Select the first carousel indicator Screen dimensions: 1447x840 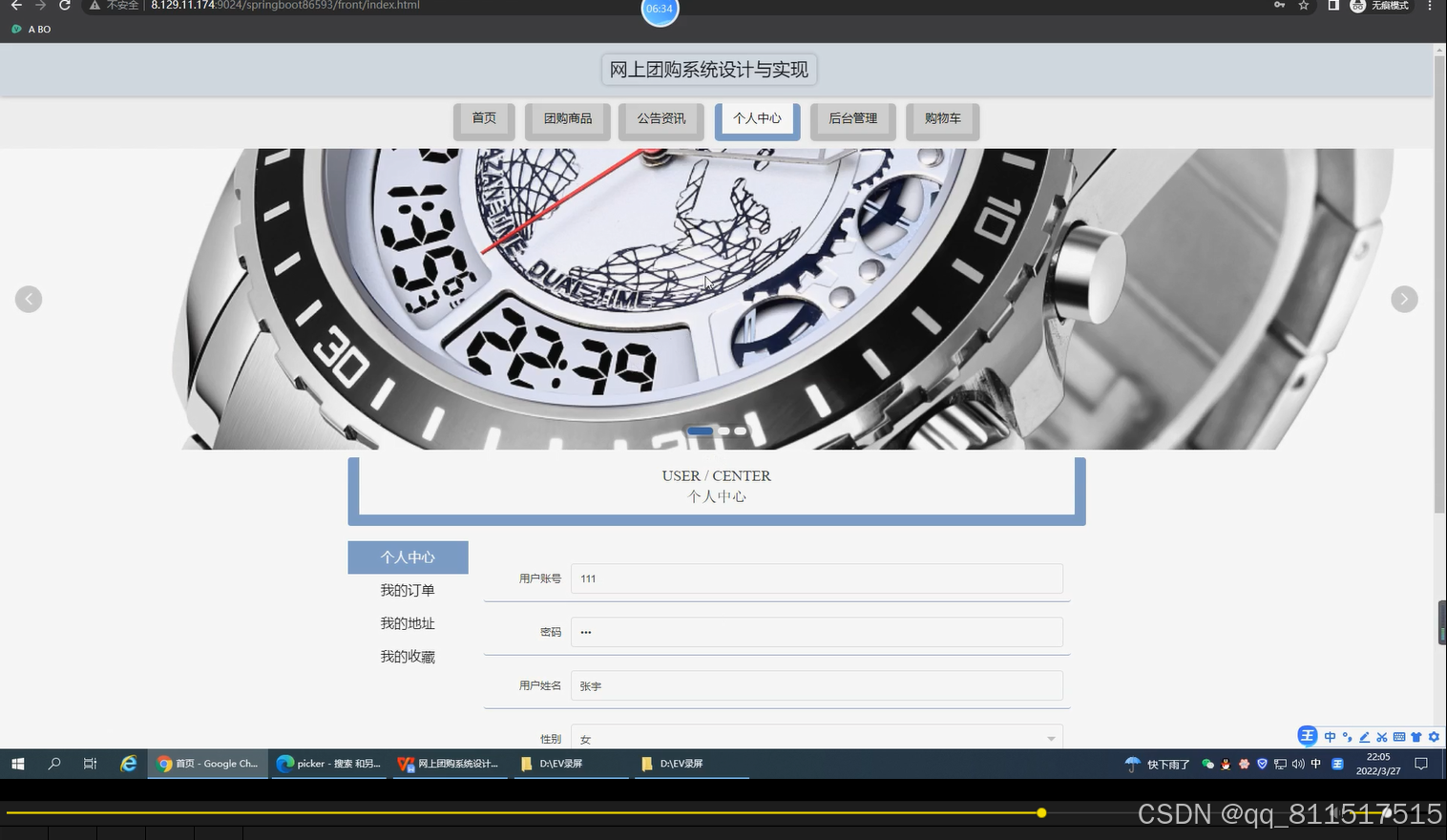(x=700, y=431)
